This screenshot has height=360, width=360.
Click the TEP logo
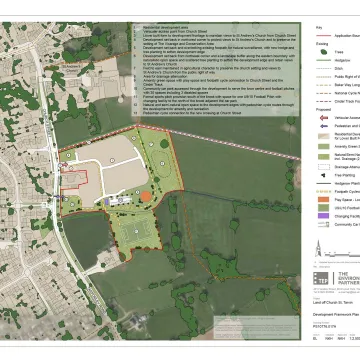coord(320,278)
